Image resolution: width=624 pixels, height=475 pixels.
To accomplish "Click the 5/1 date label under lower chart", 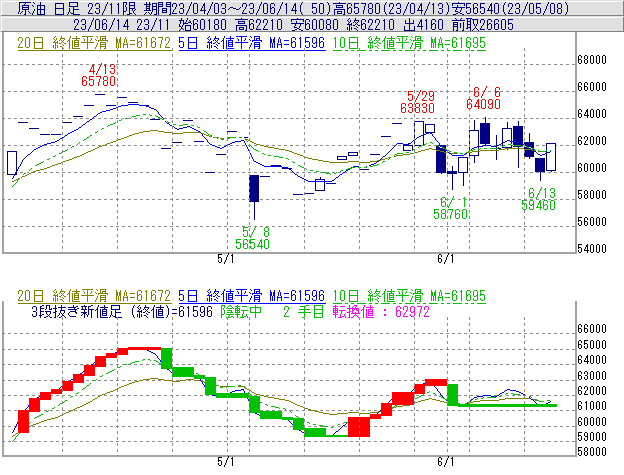I will (x=226, y=462).
